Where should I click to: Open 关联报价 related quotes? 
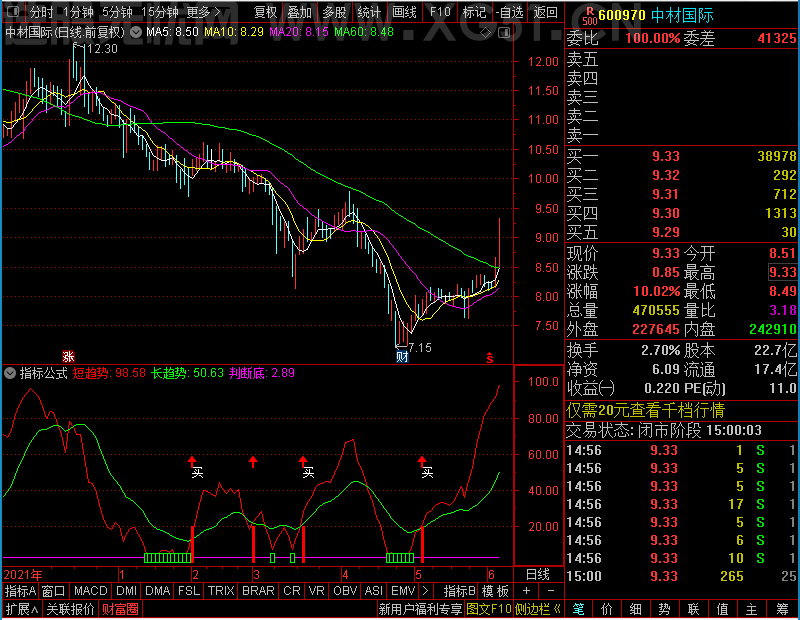tap(70, 609)
